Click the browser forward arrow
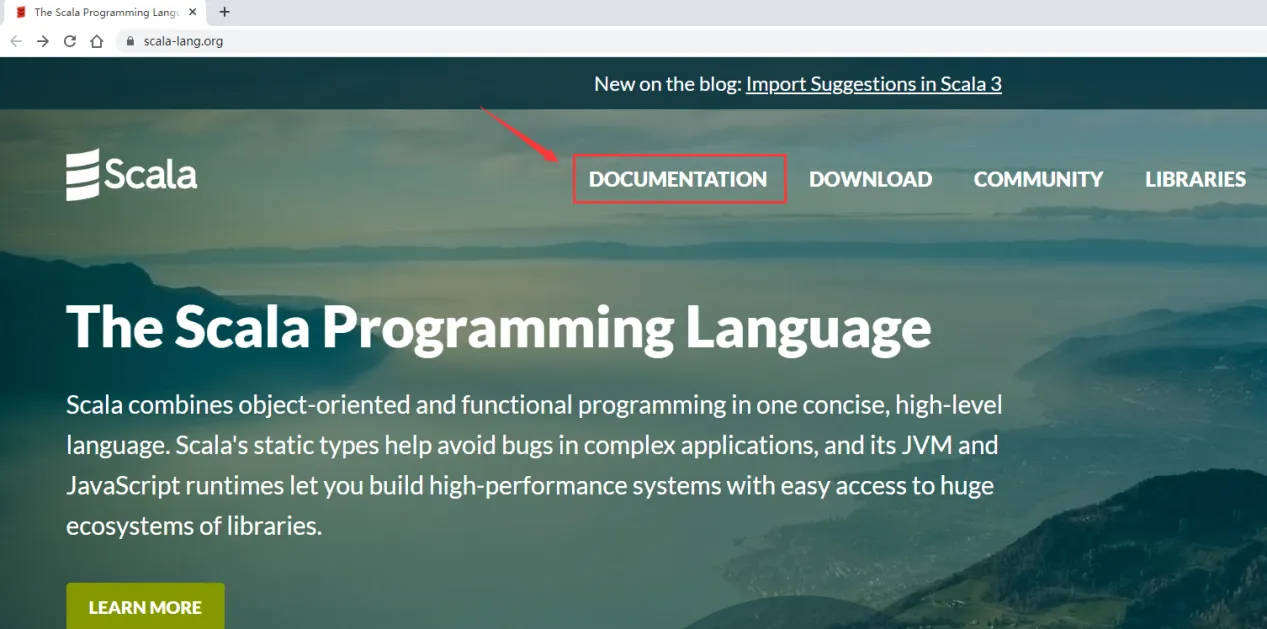The width and height of the screenshot is (1267, 629). pyautogui.click(x=43, y=41)
